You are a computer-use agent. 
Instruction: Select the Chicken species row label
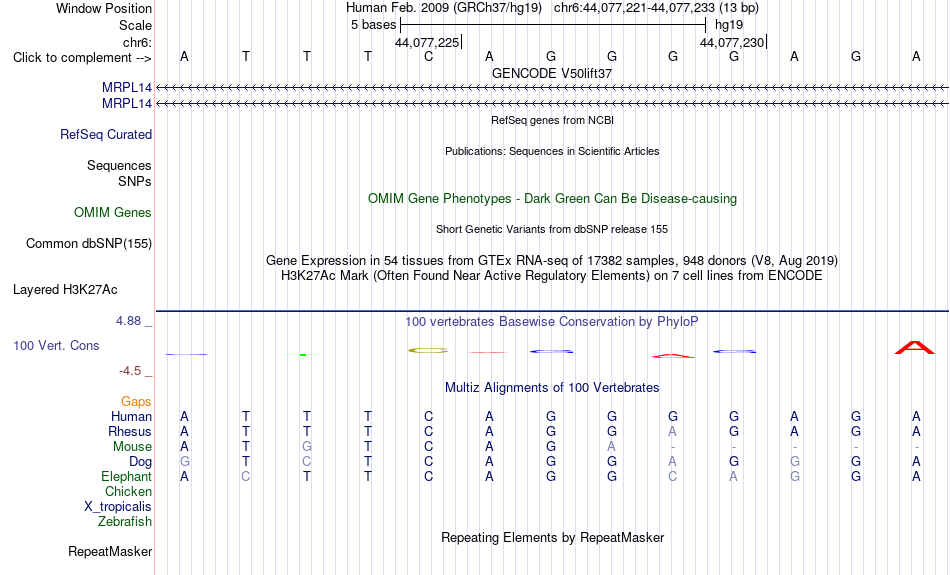tap(128, 491)
